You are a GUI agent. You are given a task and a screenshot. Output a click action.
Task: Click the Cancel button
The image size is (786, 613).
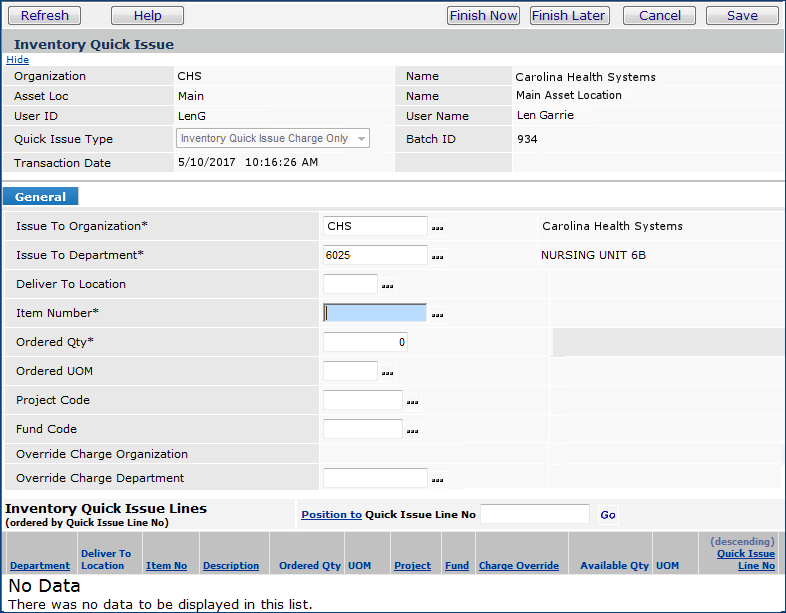point(659,15)
